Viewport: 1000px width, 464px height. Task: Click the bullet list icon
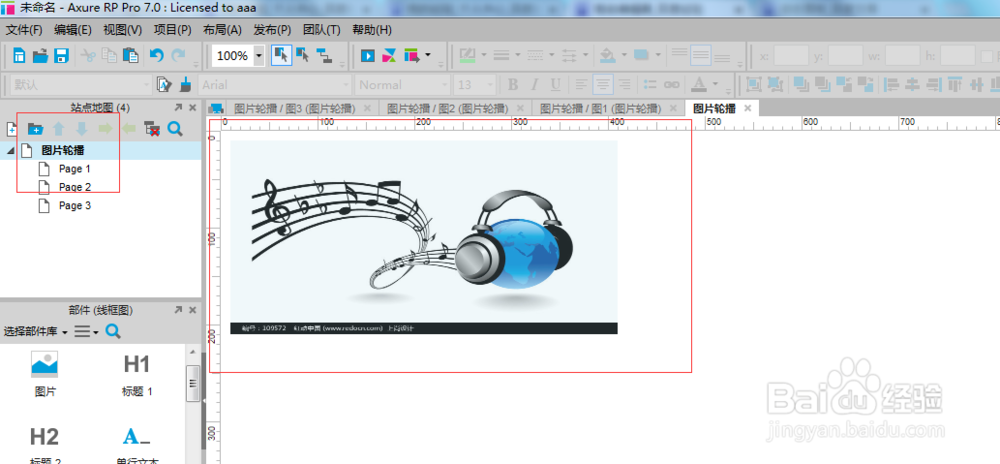coord(650,84)
